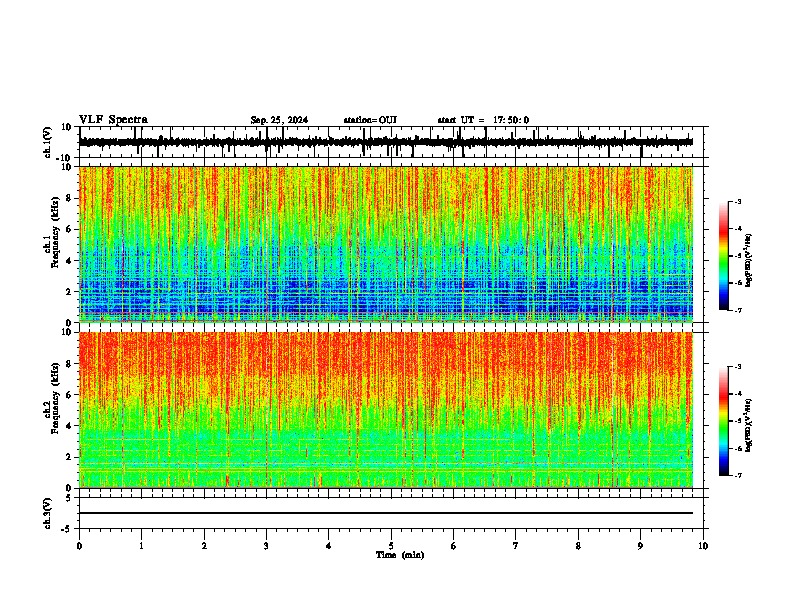792x612 pixels.
Task: Click the "5" tick on ch.3(V) axis
Action: (70, 498)
